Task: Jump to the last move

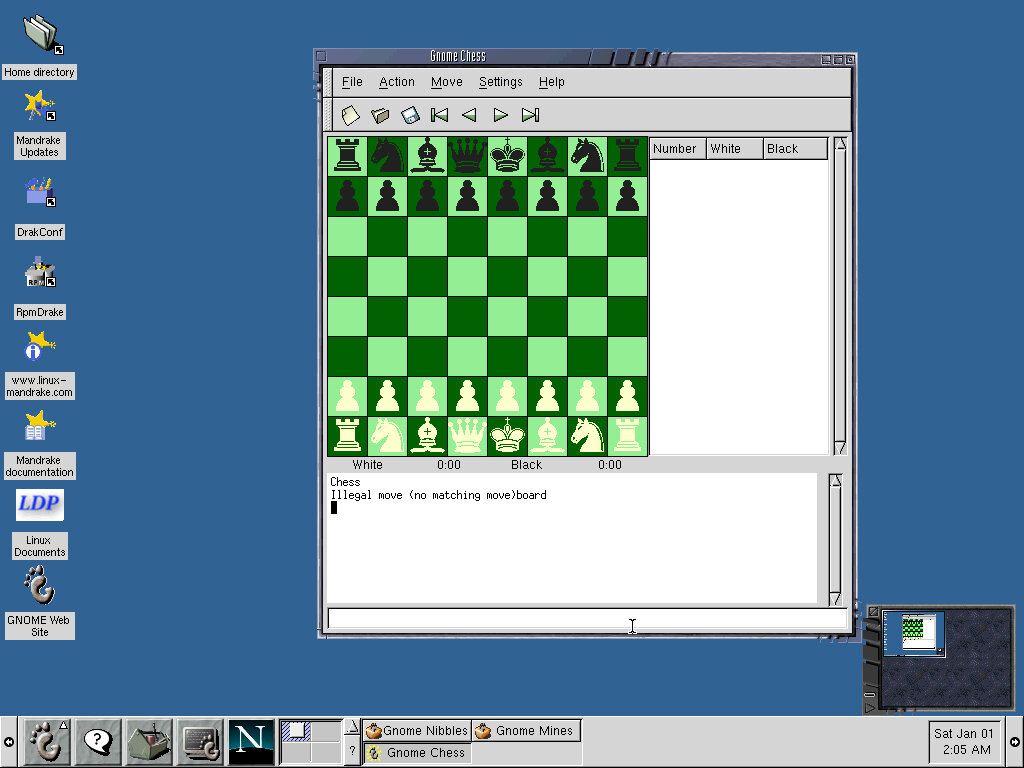Action: (531, 115)
